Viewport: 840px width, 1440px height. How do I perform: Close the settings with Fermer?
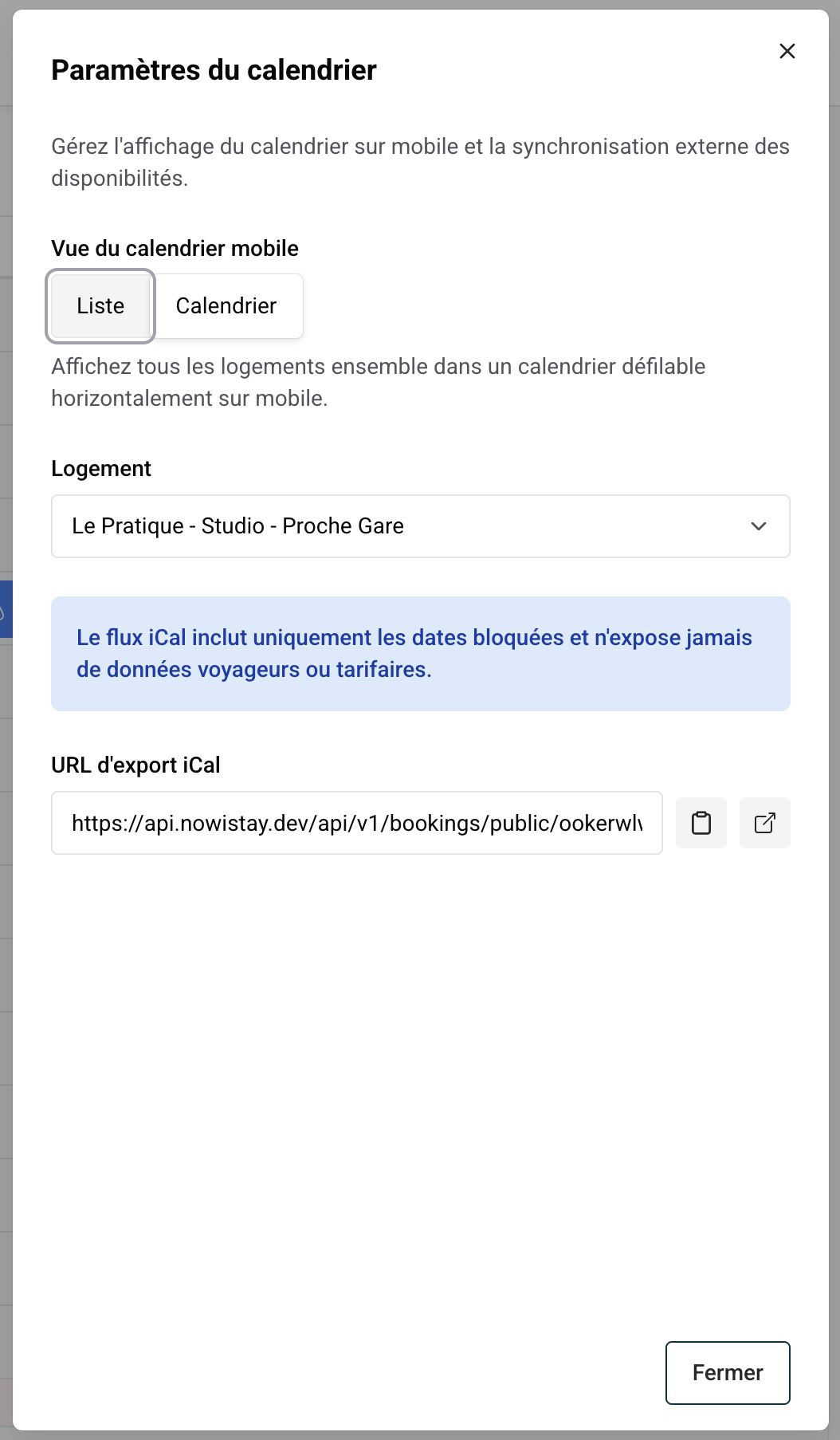coord(727,1373)
